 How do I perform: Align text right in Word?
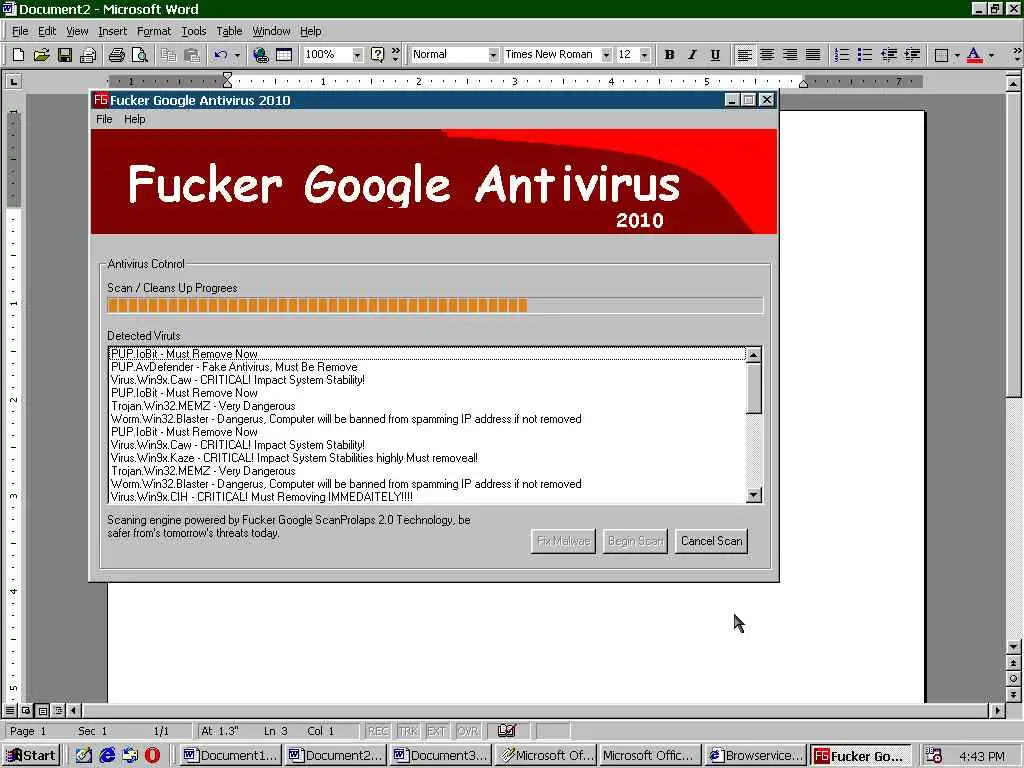790,55
